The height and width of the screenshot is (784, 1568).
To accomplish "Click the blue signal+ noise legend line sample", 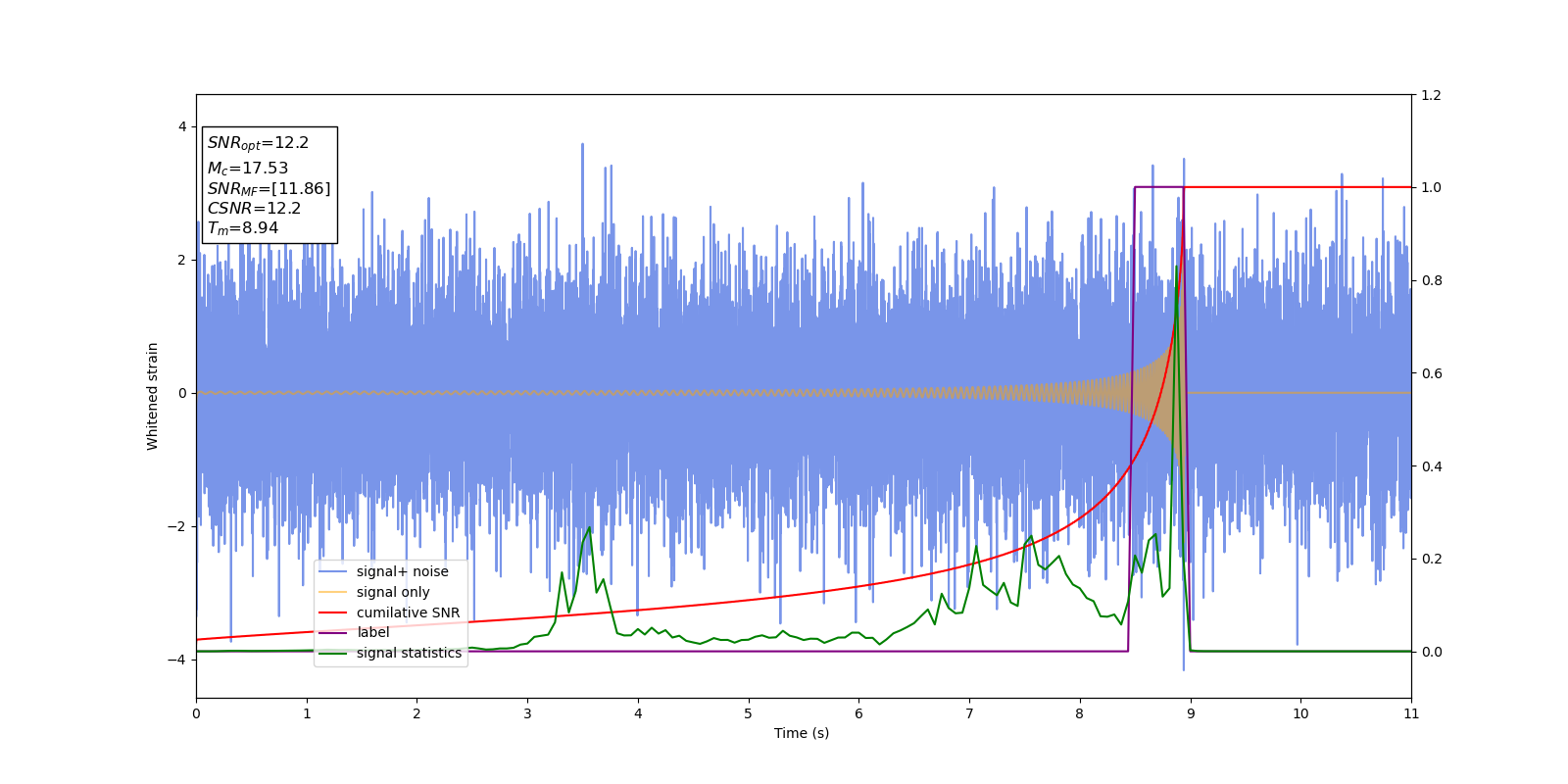I will tap(333, 572).
